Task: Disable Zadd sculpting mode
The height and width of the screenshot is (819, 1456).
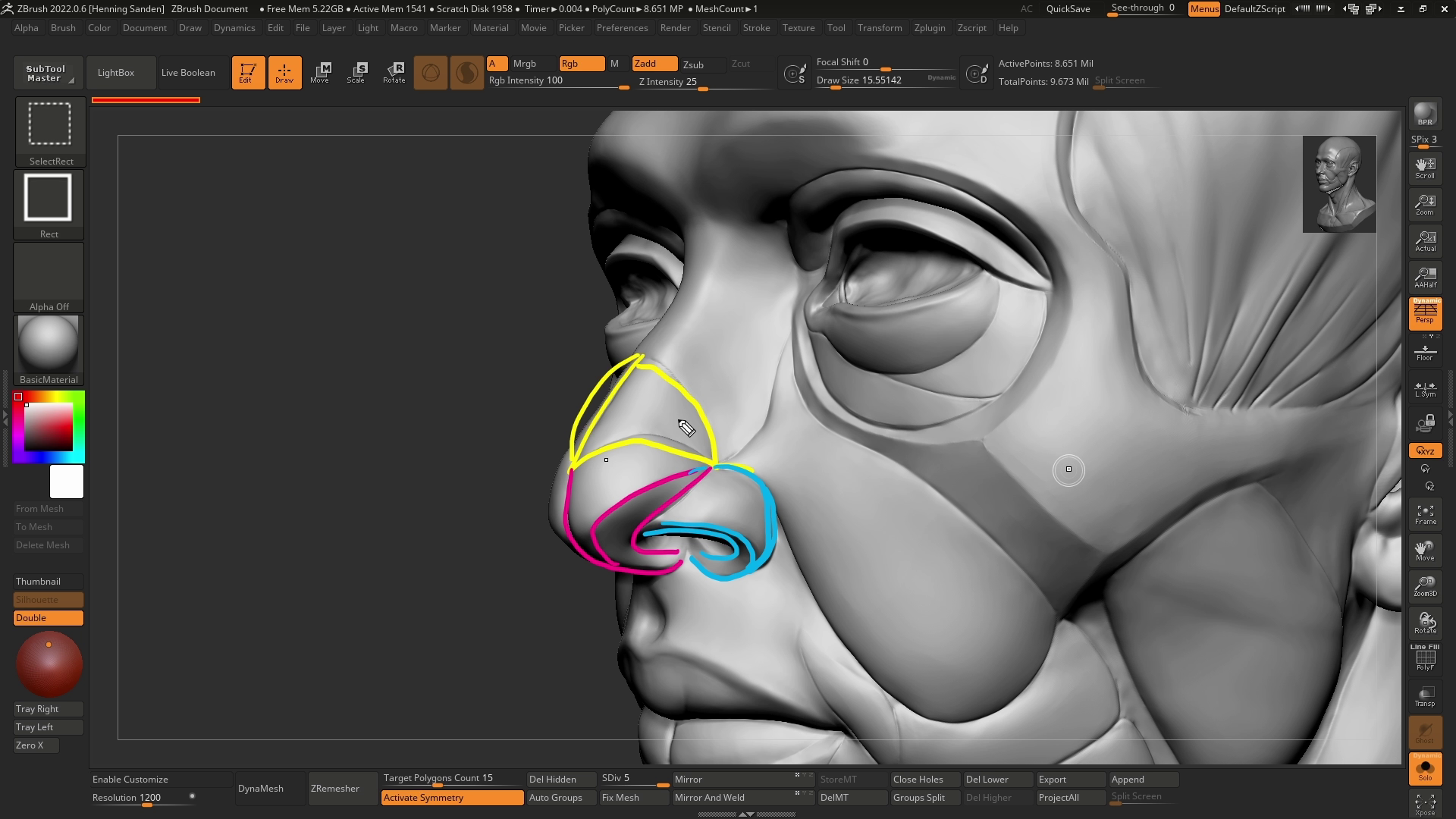Action: 654,64
